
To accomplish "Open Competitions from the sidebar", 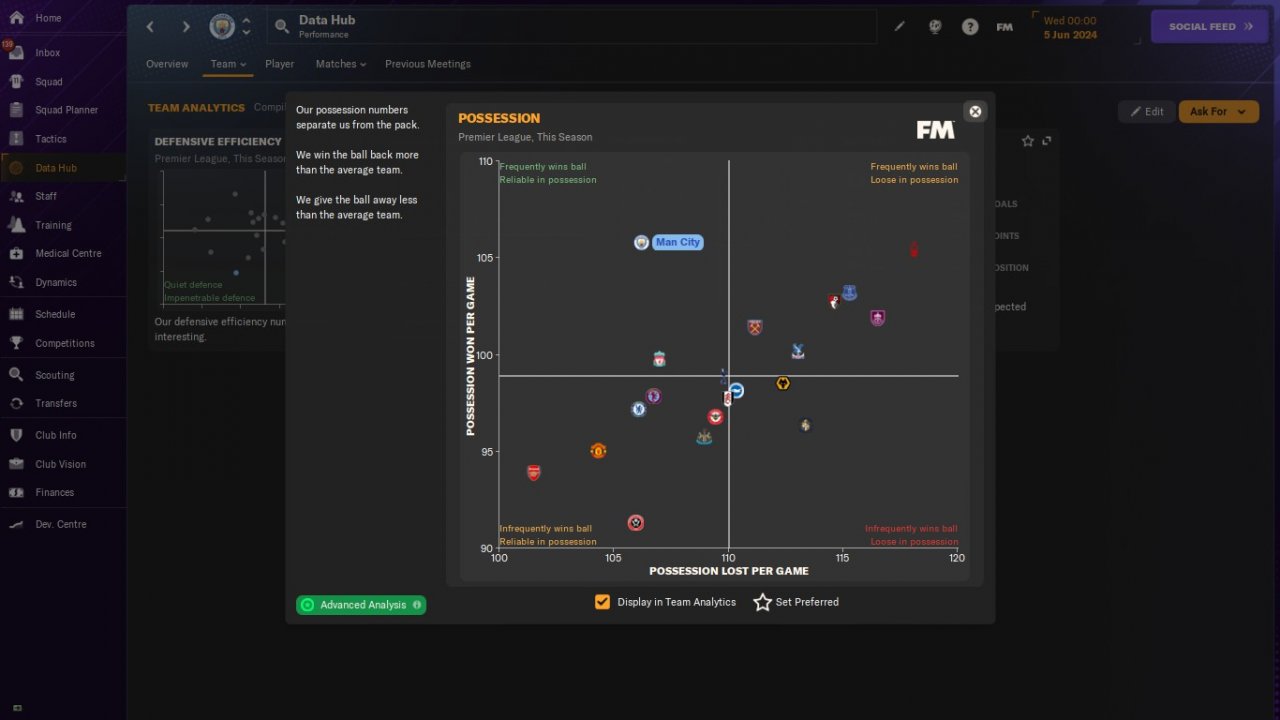I will click(x=65, y=343).
